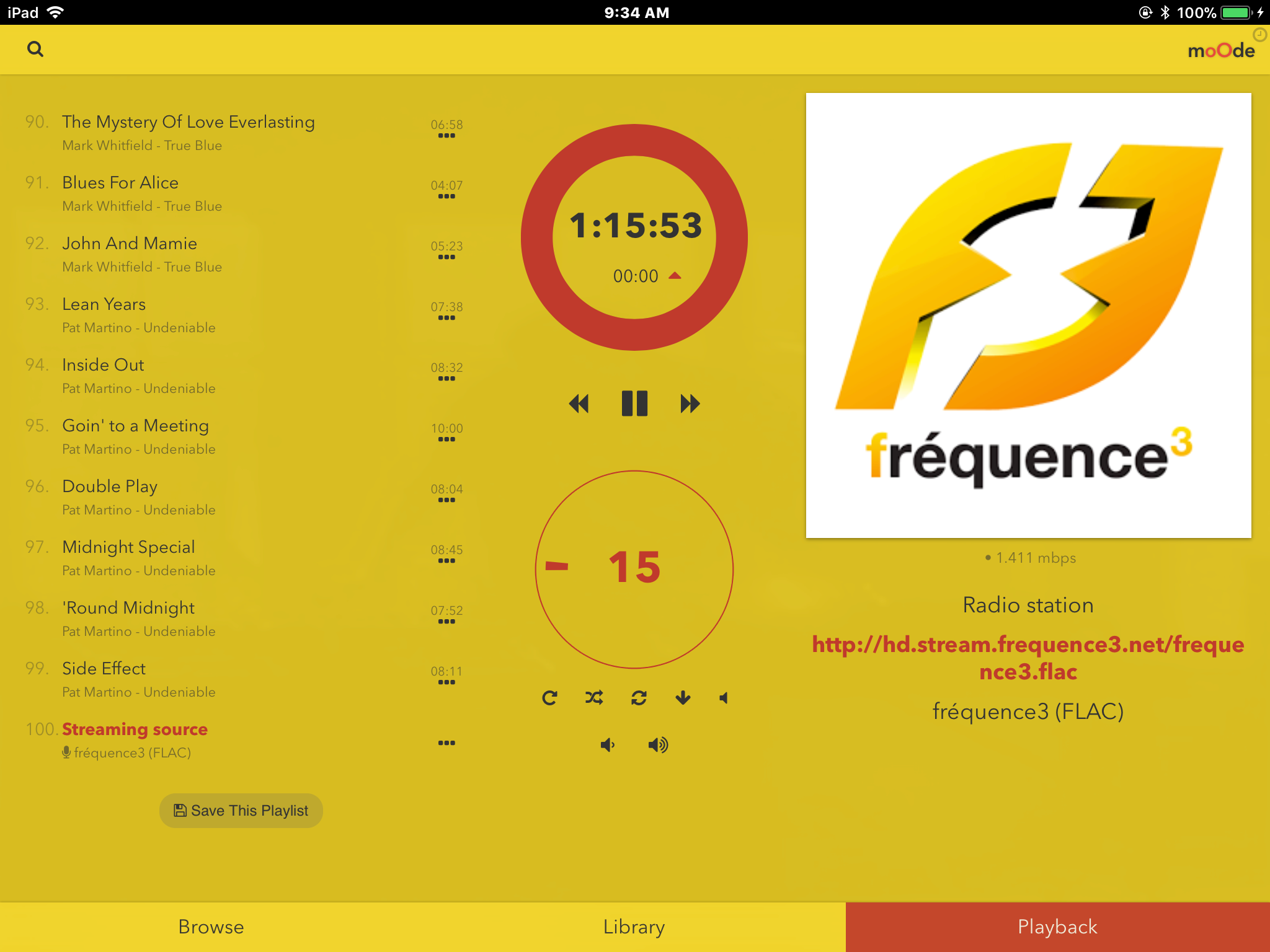Click the 00:00 total time label

[636, 276]
